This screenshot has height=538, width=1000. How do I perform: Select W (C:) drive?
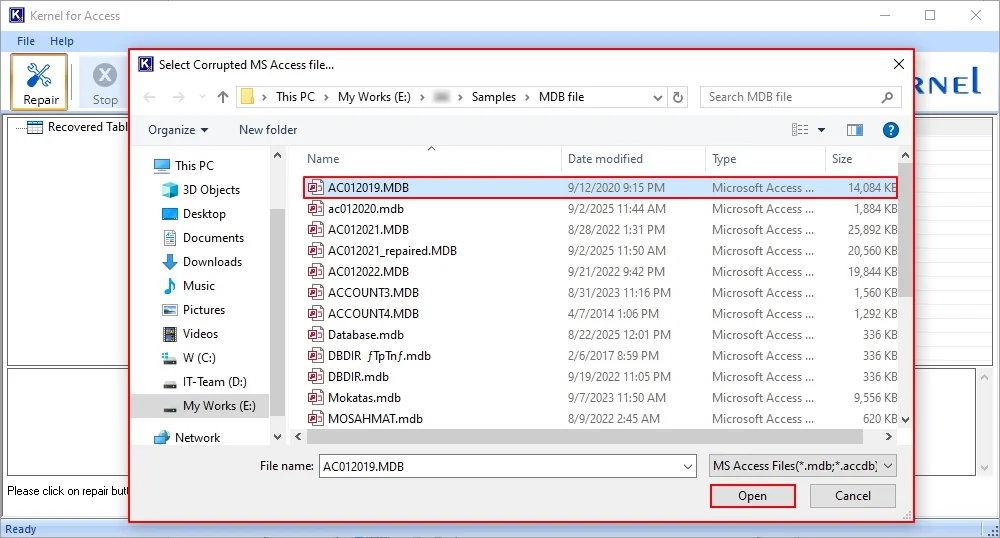(x=189, y=358)
